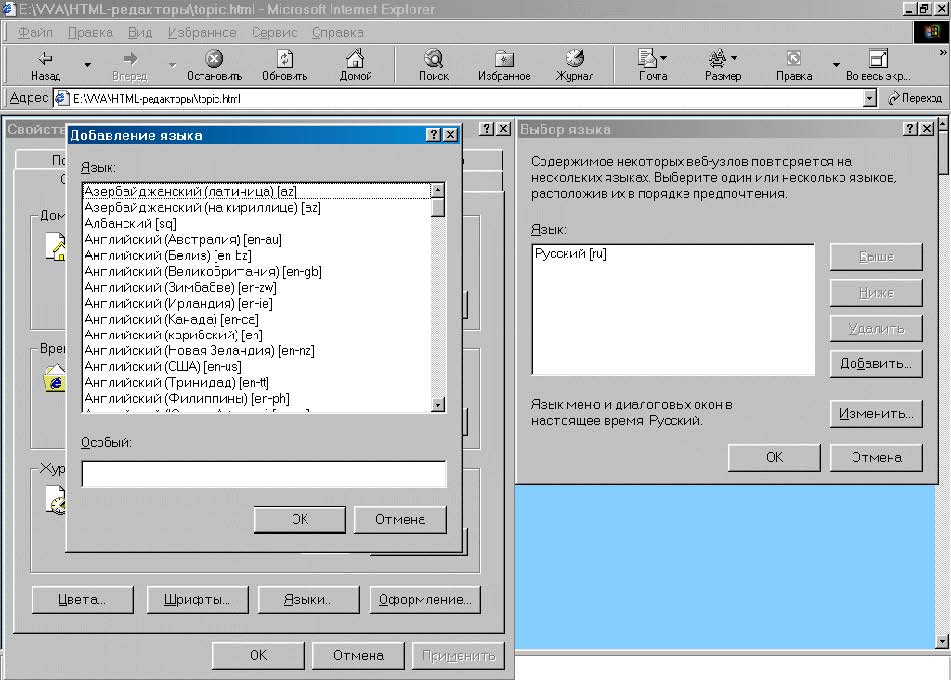Click Изменить... in Выбор языка window
The width and height of the screenshot is (951, 680).
coord(876,413)
